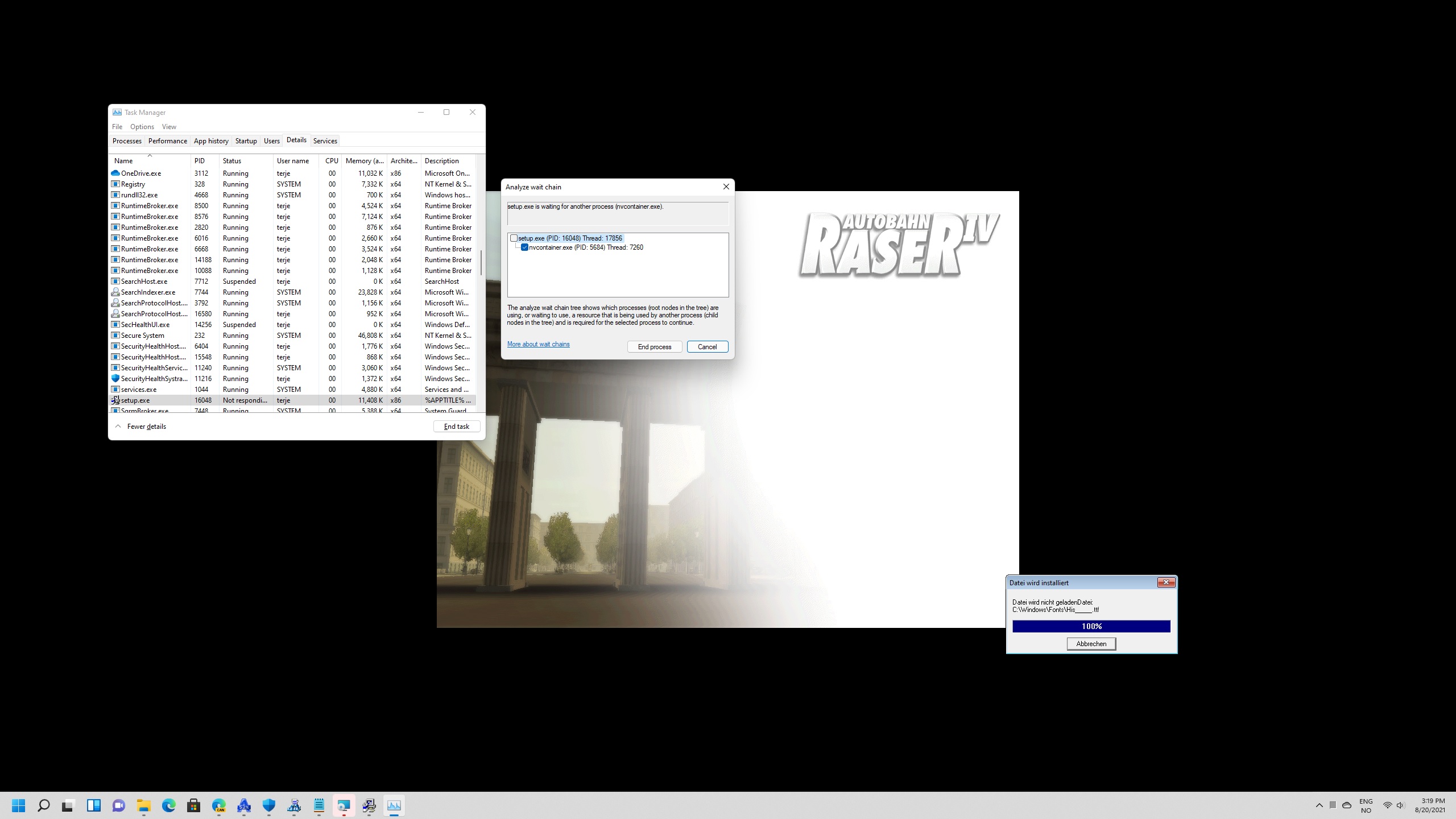Image resolution: width=1456 pixels, height=819 pixels.
Task: Open the blue 'A' 52% taskbar app
Action: coord(244,805)
